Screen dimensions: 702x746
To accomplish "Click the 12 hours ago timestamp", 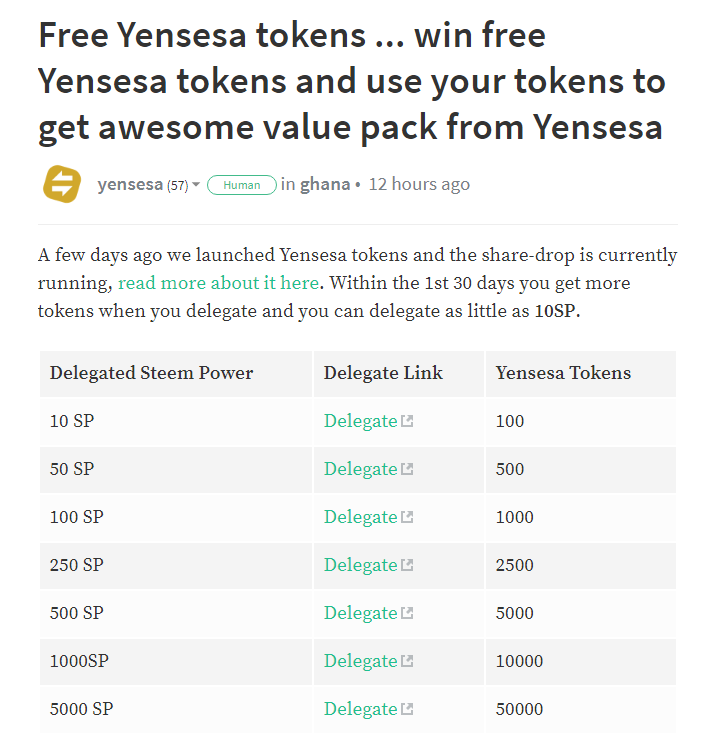I will (x=419, y=184).
